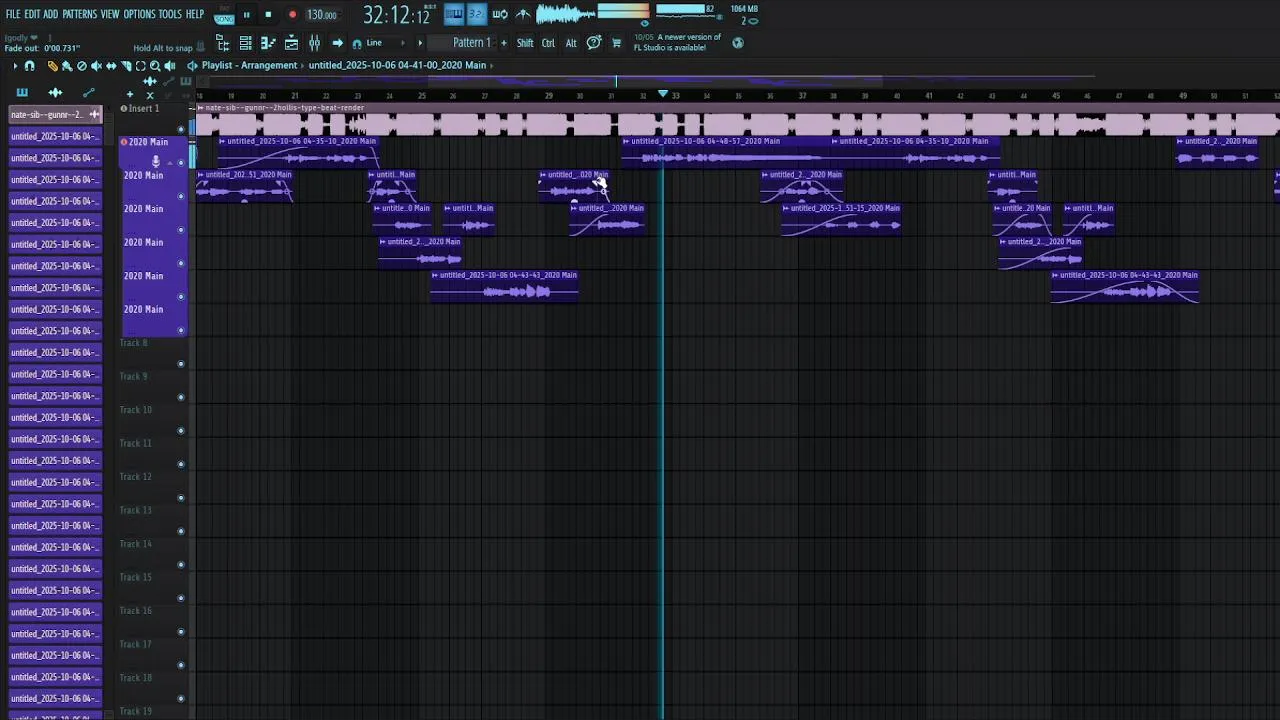1280x720 pixels.
Task: Mute Track 16
Action: tap(181, 632)
